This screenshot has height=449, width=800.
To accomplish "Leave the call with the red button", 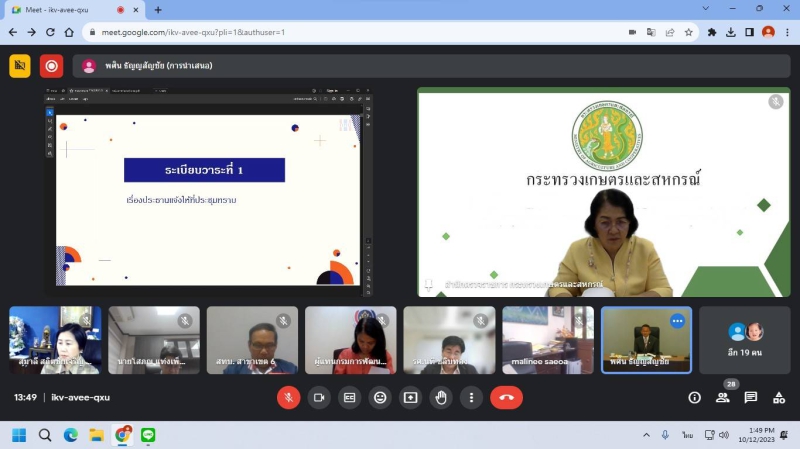I will point(506,397).
